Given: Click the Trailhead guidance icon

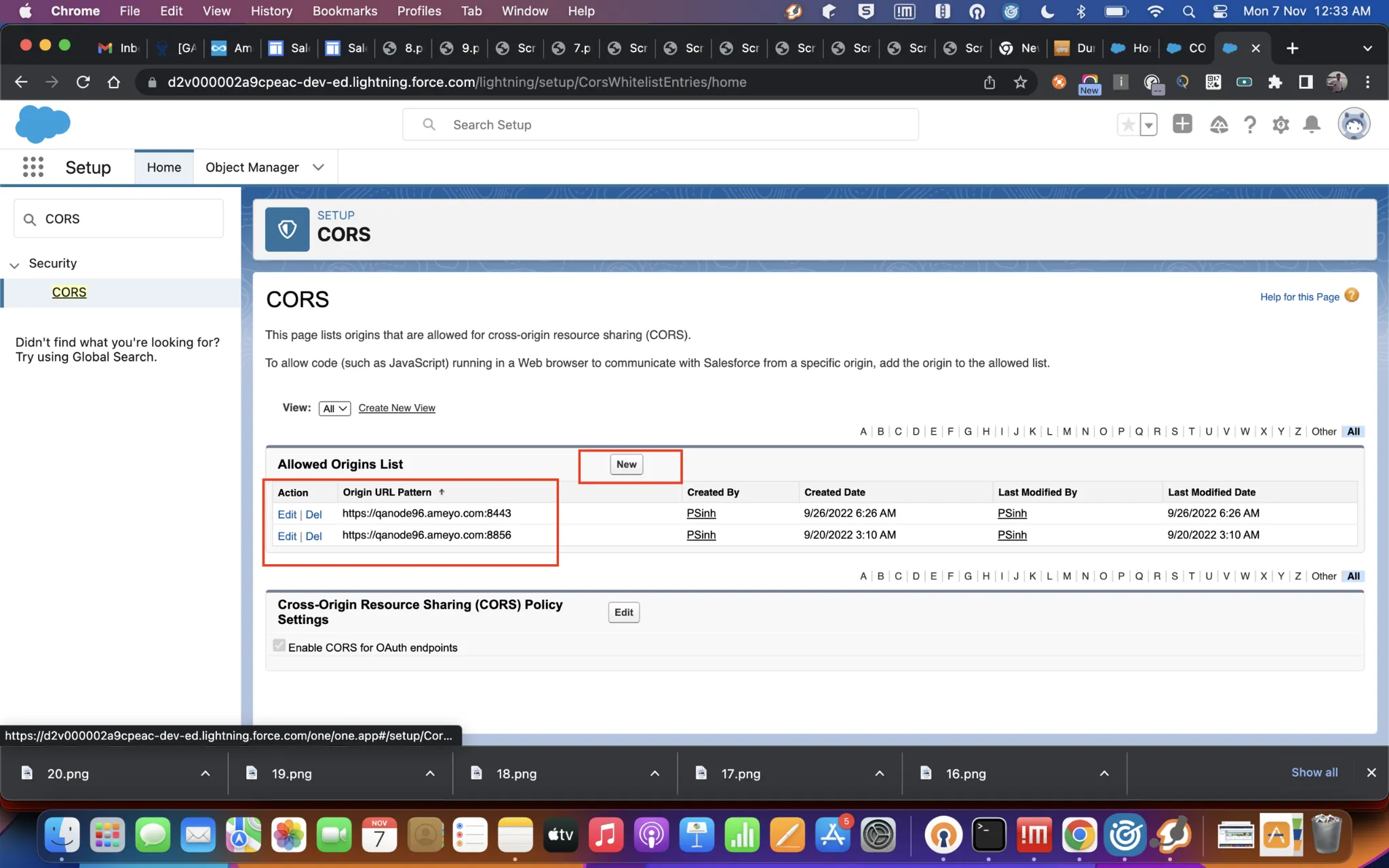Looking at the screenshot, I should pyautogui.click(x=1219, y=125).
